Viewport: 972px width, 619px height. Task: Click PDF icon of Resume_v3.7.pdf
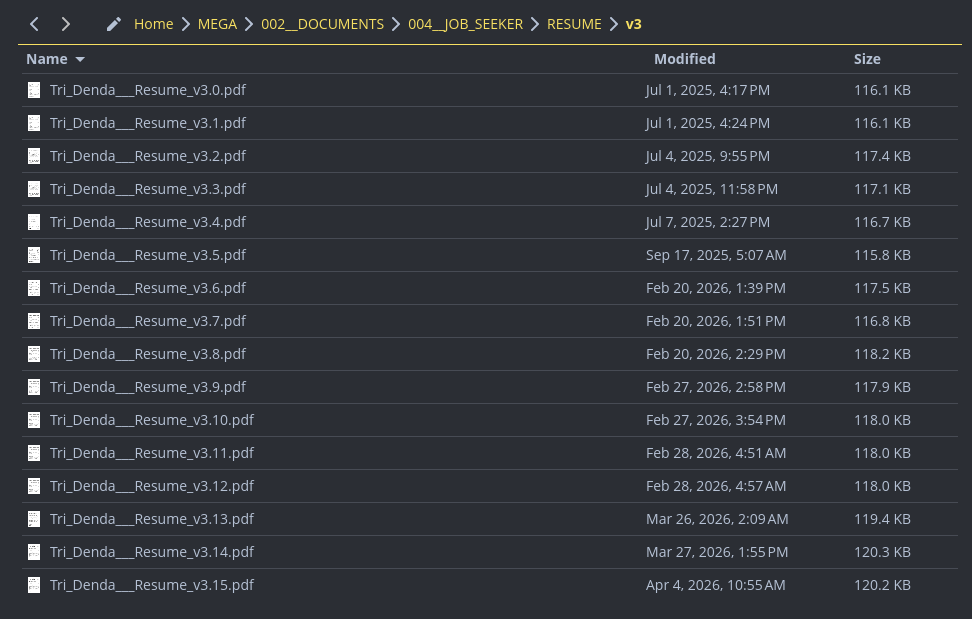[x=34, y=321]
